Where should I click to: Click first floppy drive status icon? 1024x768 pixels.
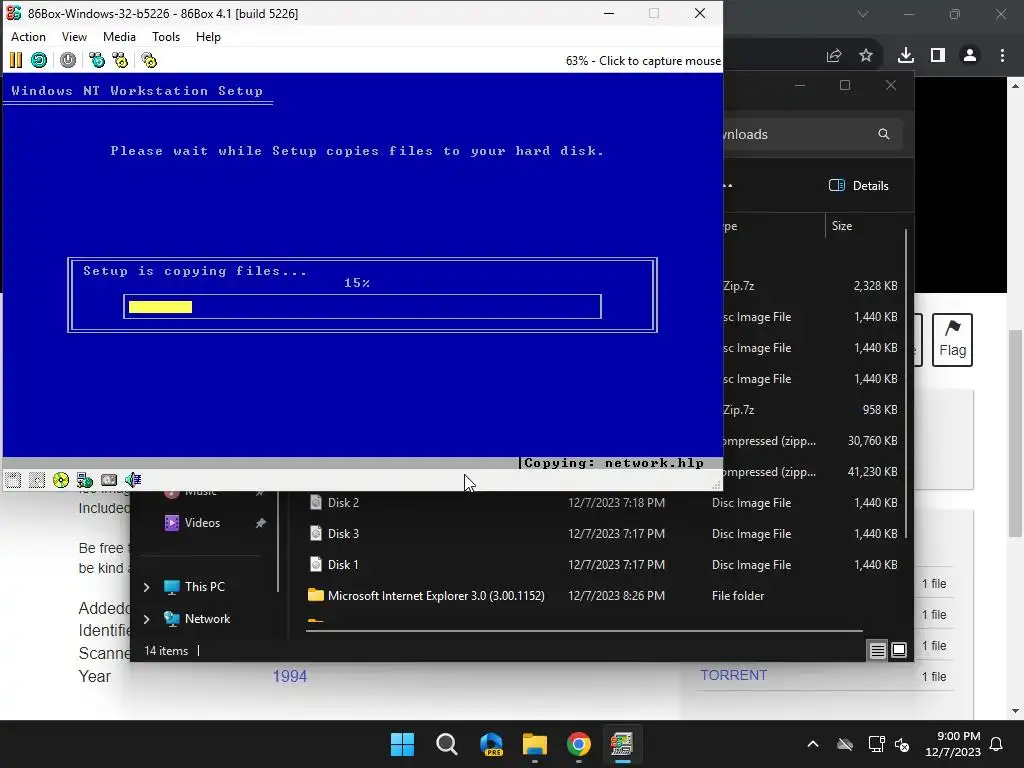coord(13,481)
